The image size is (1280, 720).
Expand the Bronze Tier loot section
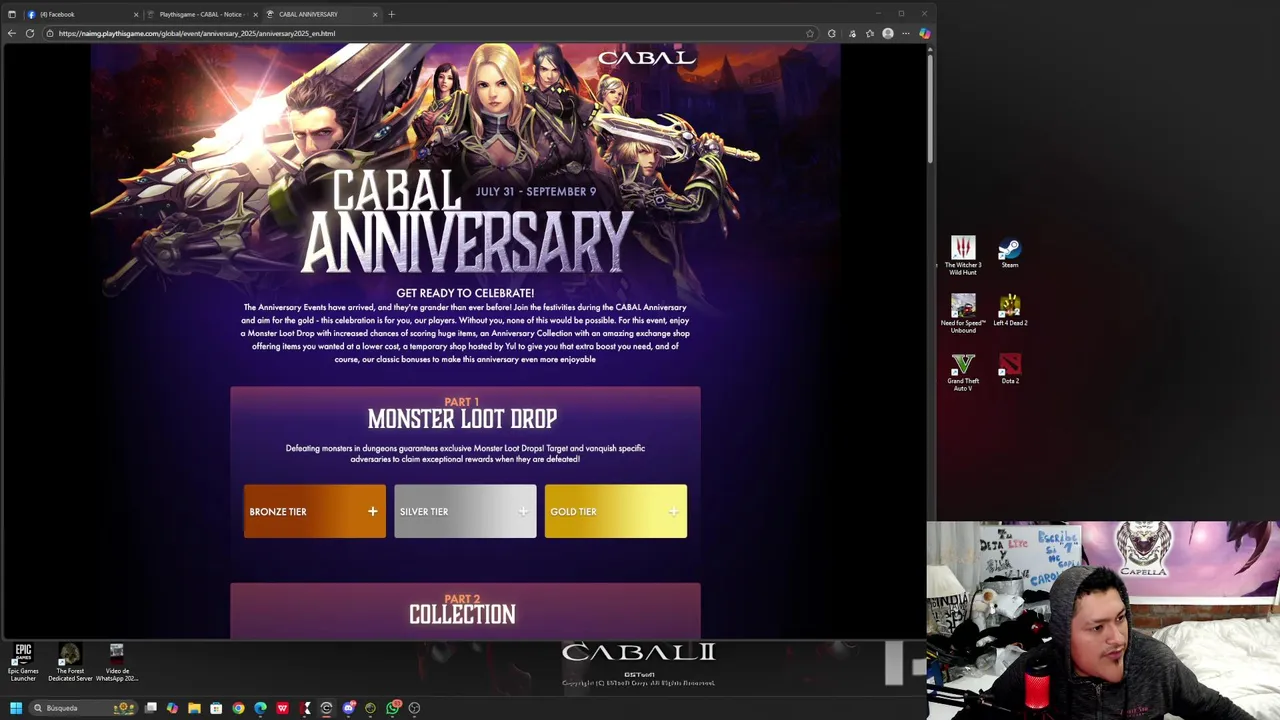click(314, 511)
